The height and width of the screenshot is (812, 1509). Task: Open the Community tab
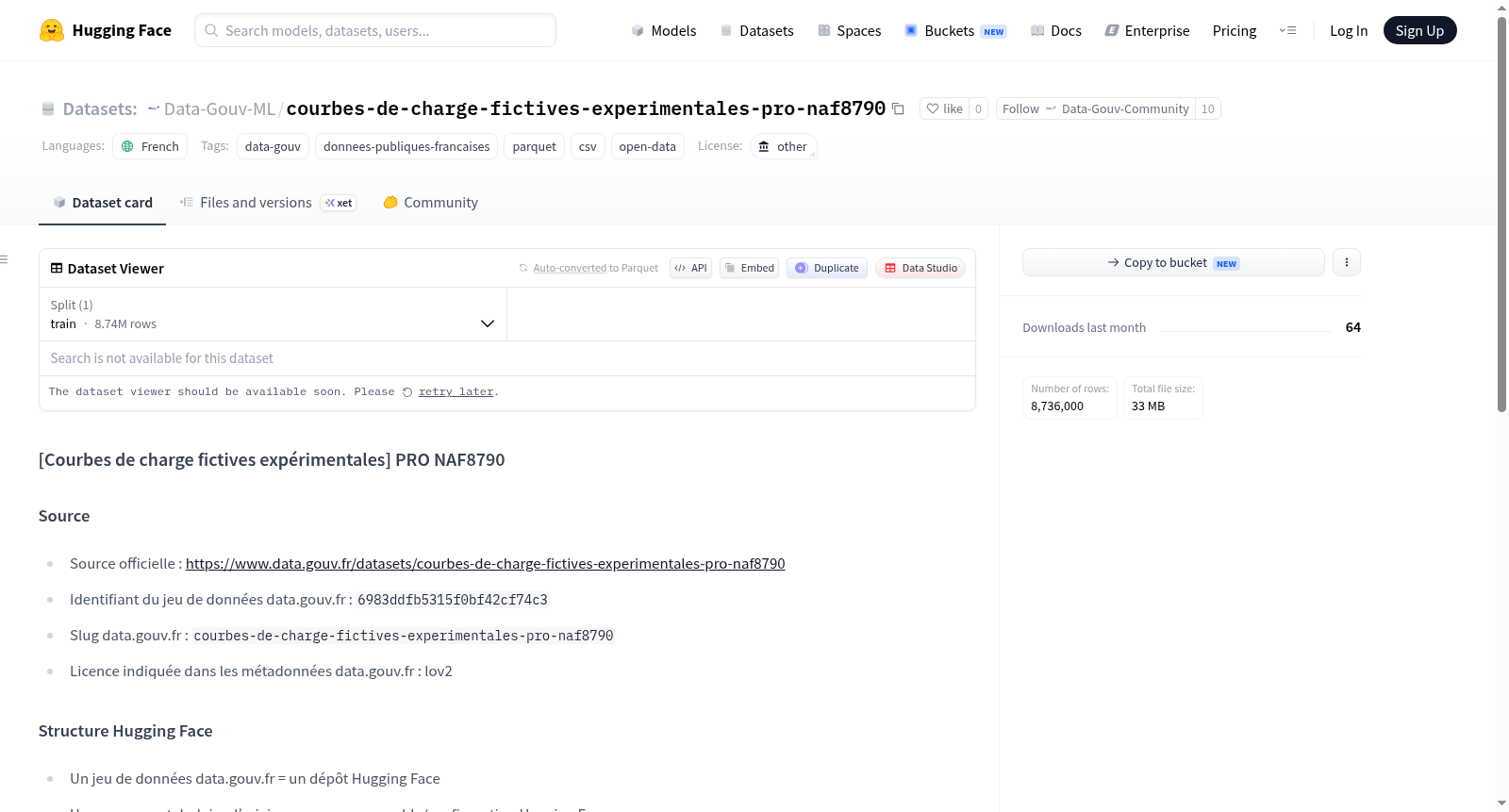click(x=430, y=203)
